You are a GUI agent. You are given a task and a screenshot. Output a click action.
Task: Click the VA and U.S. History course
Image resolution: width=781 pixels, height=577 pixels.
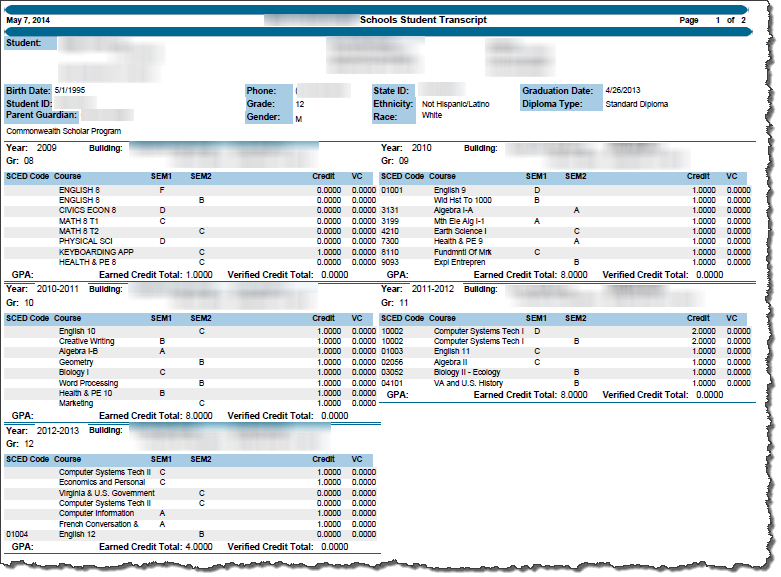[x=468, y=383]
